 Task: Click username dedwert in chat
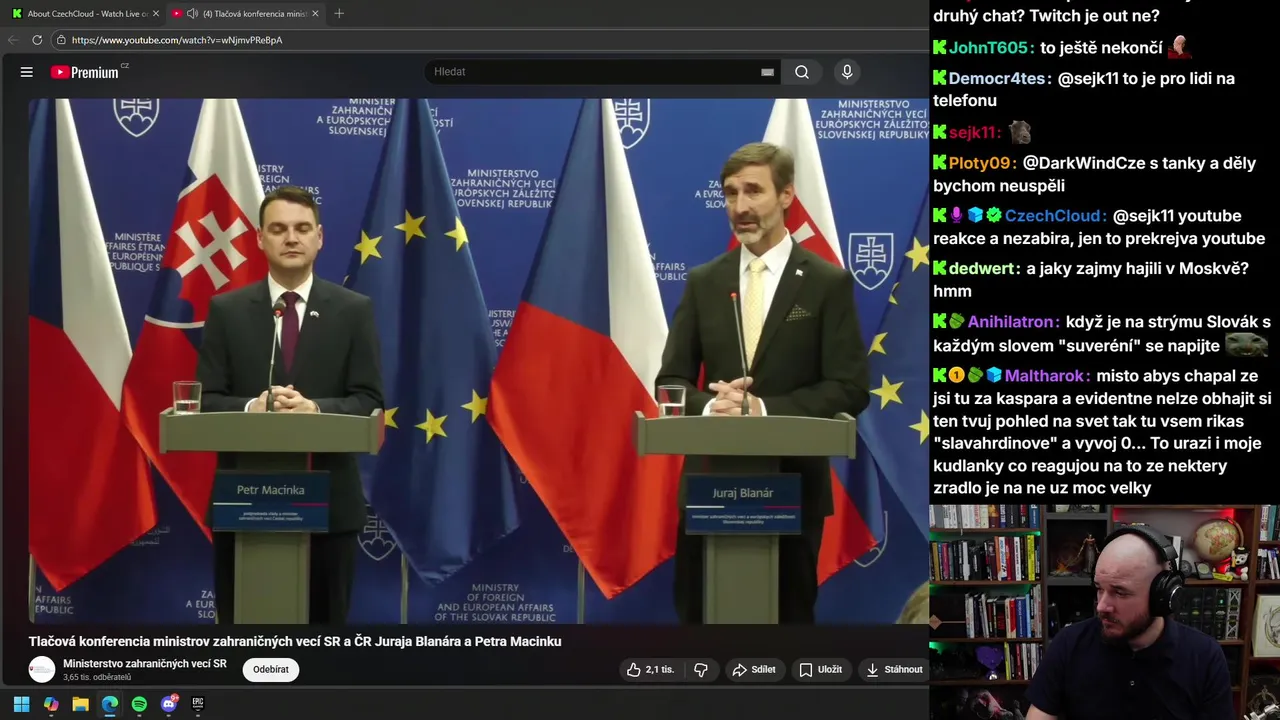(x=983, y=269)
